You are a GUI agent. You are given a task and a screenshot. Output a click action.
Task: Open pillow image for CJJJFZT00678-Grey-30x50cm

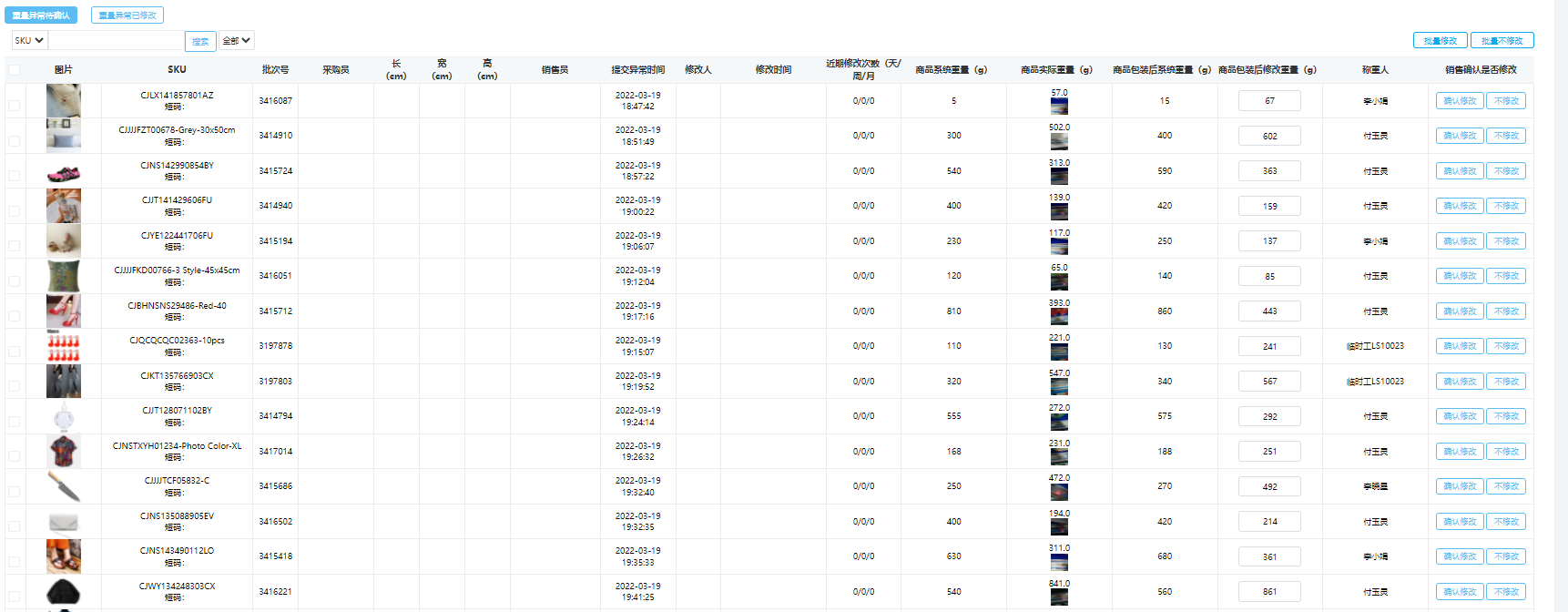tap(64, 136)
